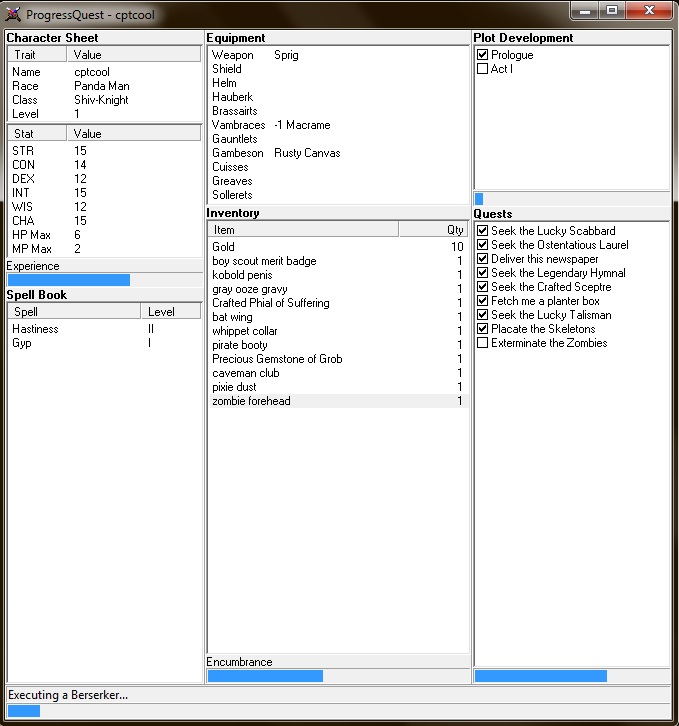
Task: Select the Shield equipment row
Action: [x=338, y=69]
